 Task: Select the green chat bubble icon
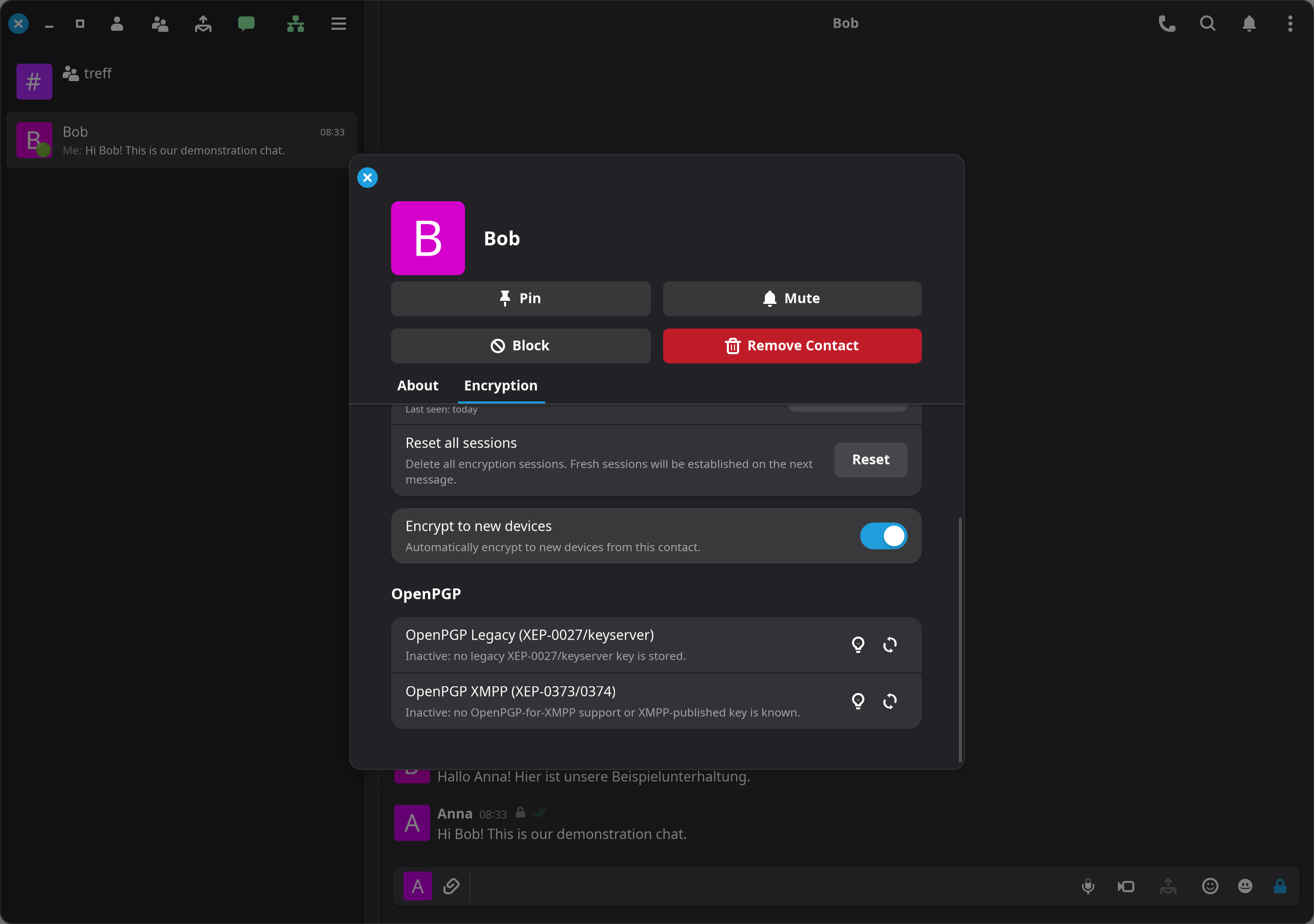tap(246, 24)
